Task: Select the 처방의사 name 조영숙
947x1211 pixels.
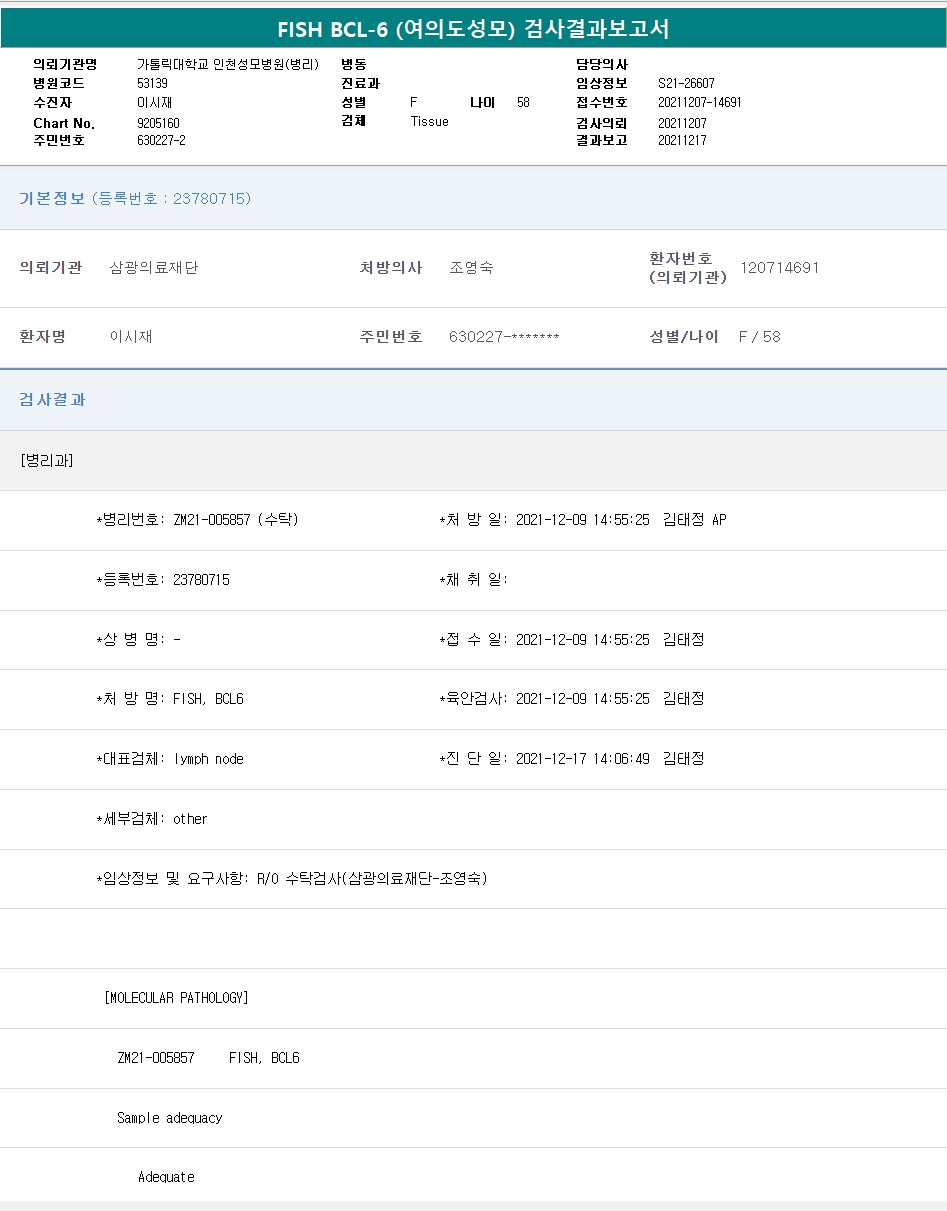Action: point(471,268)
